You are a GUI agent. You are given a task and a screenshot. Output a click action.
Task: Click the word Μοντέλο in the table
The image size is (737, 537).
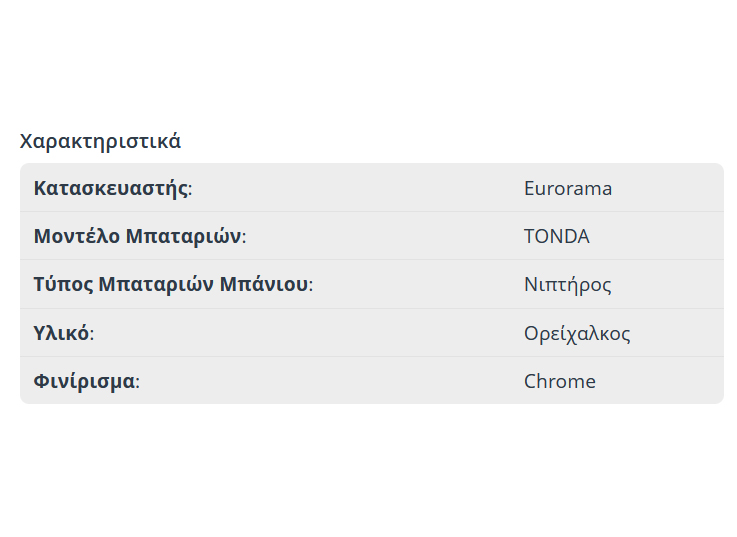tap(77, 236)
